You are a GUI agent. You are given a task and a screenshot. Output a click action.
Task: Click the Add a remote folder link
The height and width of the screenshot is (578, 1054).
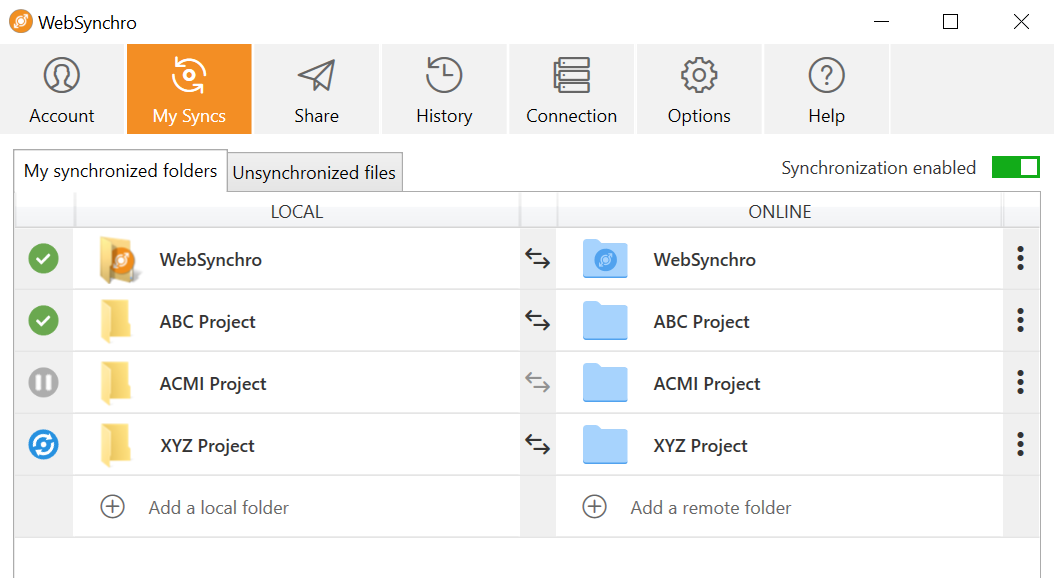tap(711, 508)
